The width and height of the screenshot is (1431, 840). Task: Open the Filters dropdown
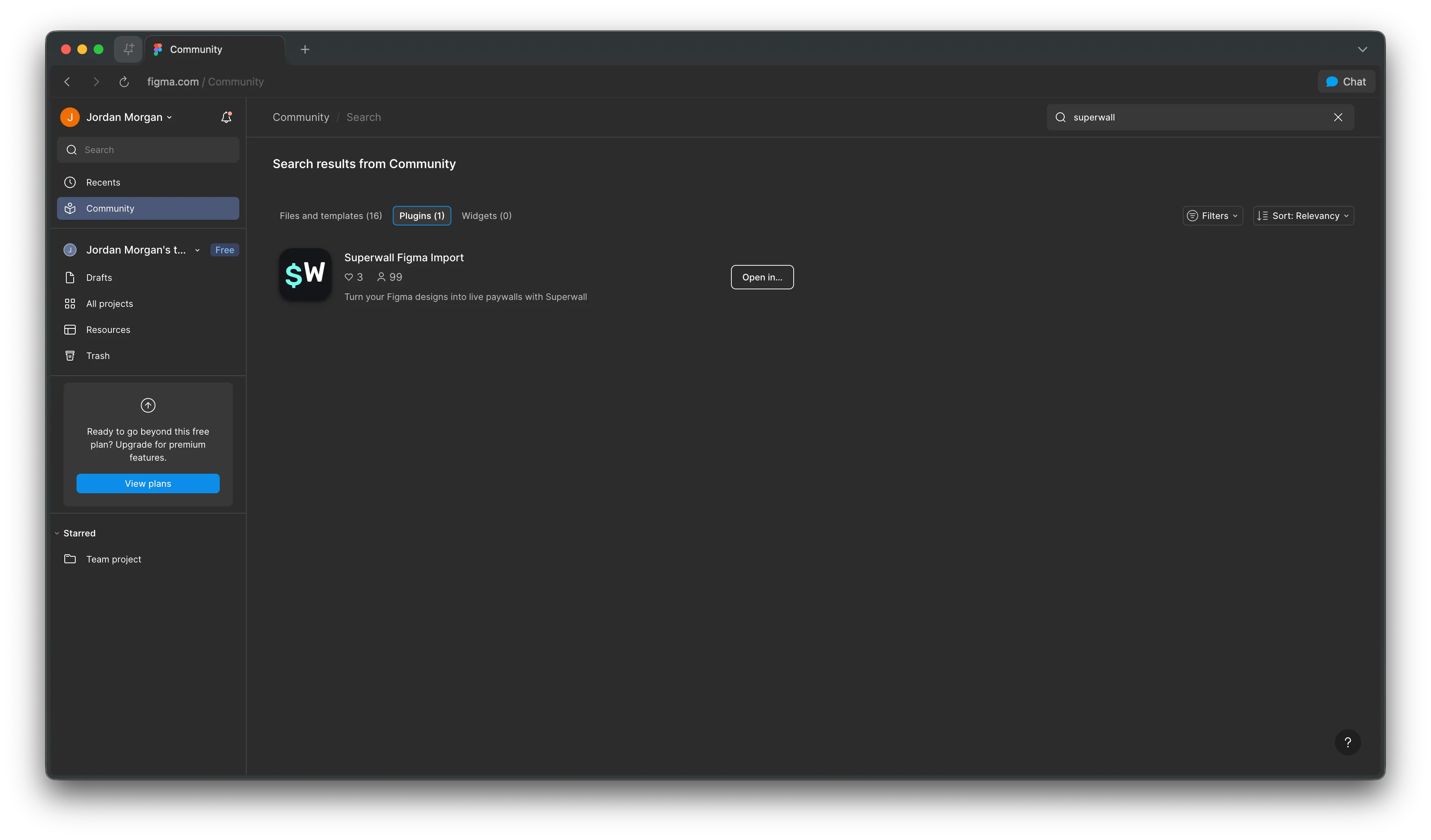[x=1212, y=216]
